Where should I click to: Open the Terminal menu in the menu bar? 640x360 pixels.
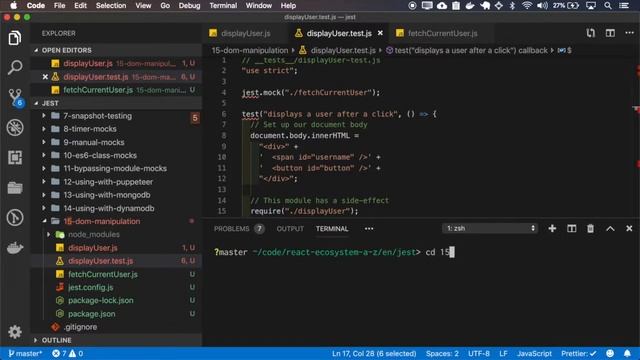(223, 6)
